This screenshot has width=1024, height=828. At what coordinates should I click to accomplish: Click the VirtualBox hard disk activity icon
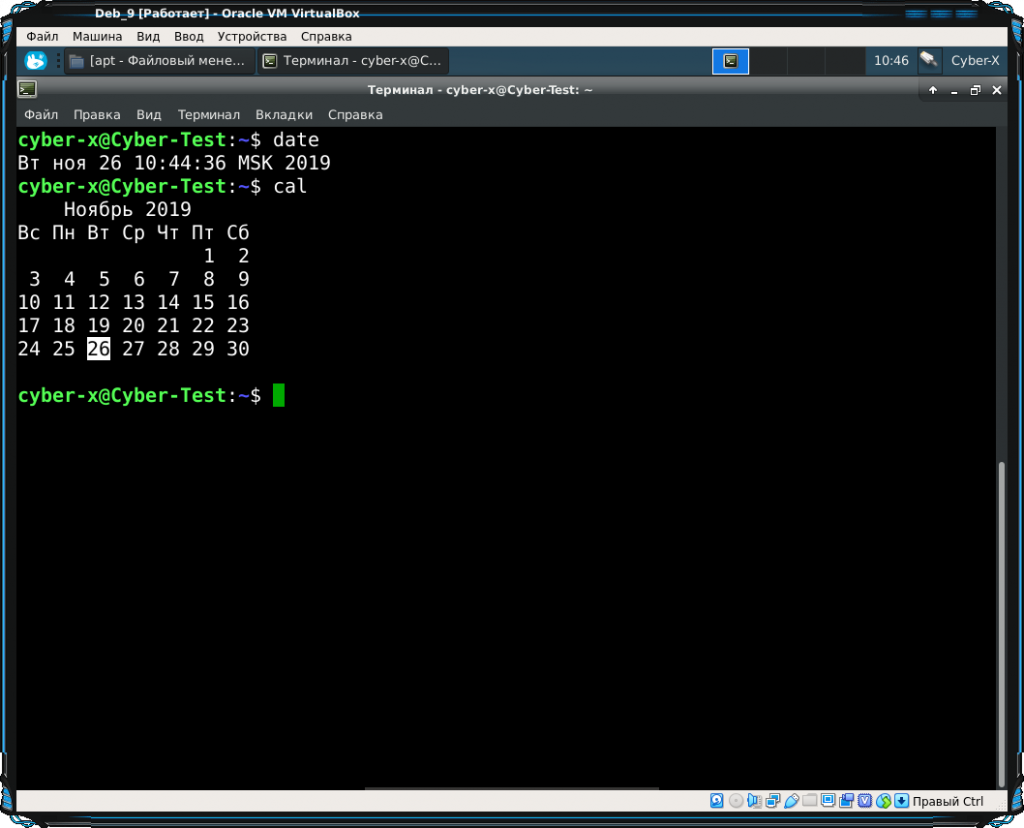tap(716, 801)
